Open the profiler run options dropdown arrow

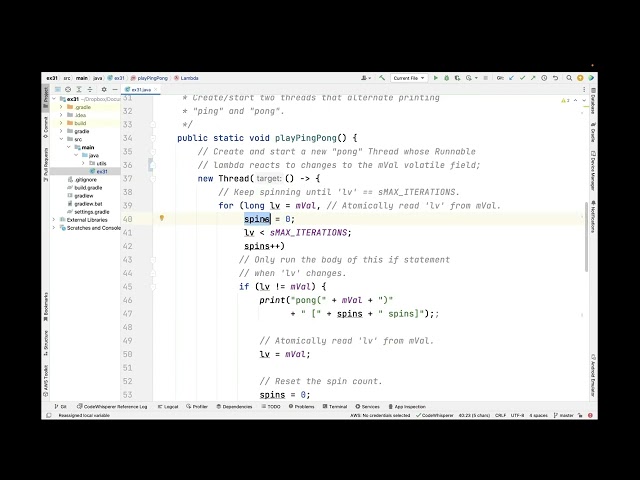coord(476,78)
